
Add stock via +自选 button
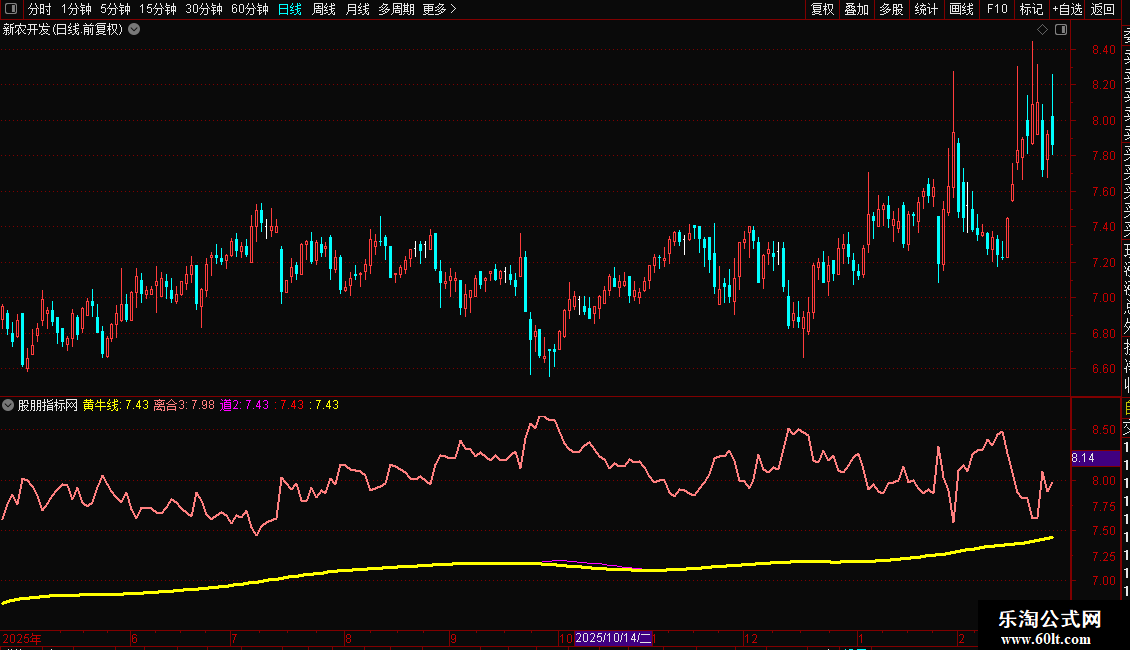click(x=1067, y=10)
